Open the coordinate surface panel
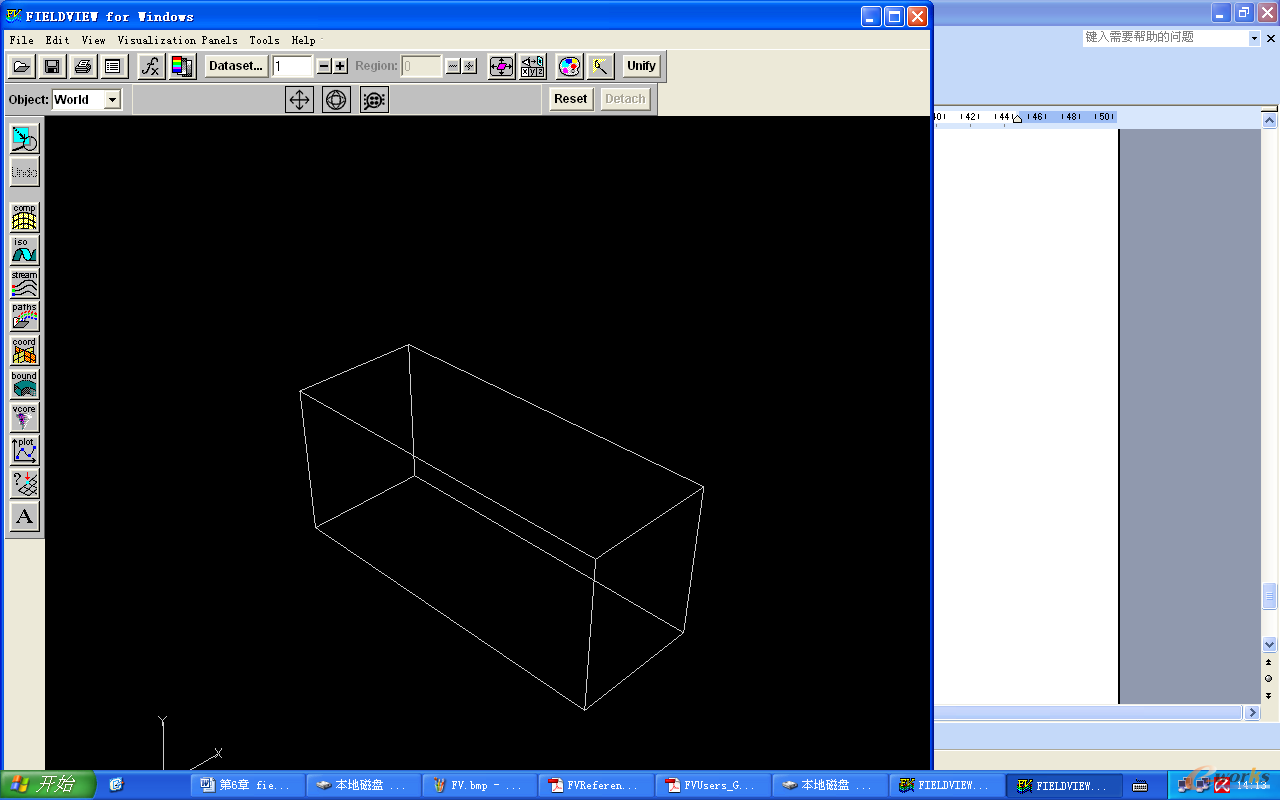The image size is (1280, 800). [x=24, y=350]
